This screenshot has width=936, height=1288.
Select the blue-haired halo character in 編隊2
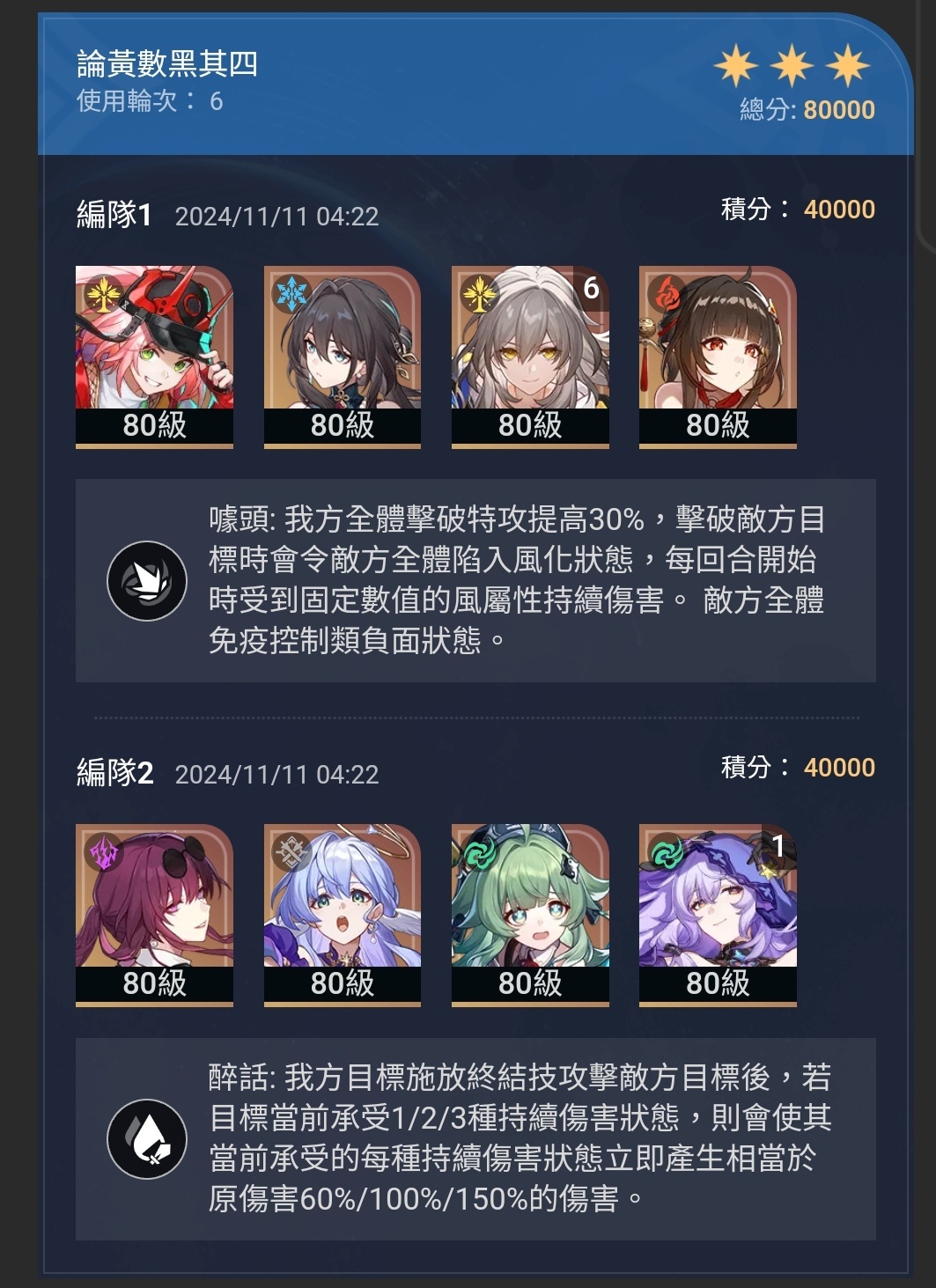[x=343, y=915]
